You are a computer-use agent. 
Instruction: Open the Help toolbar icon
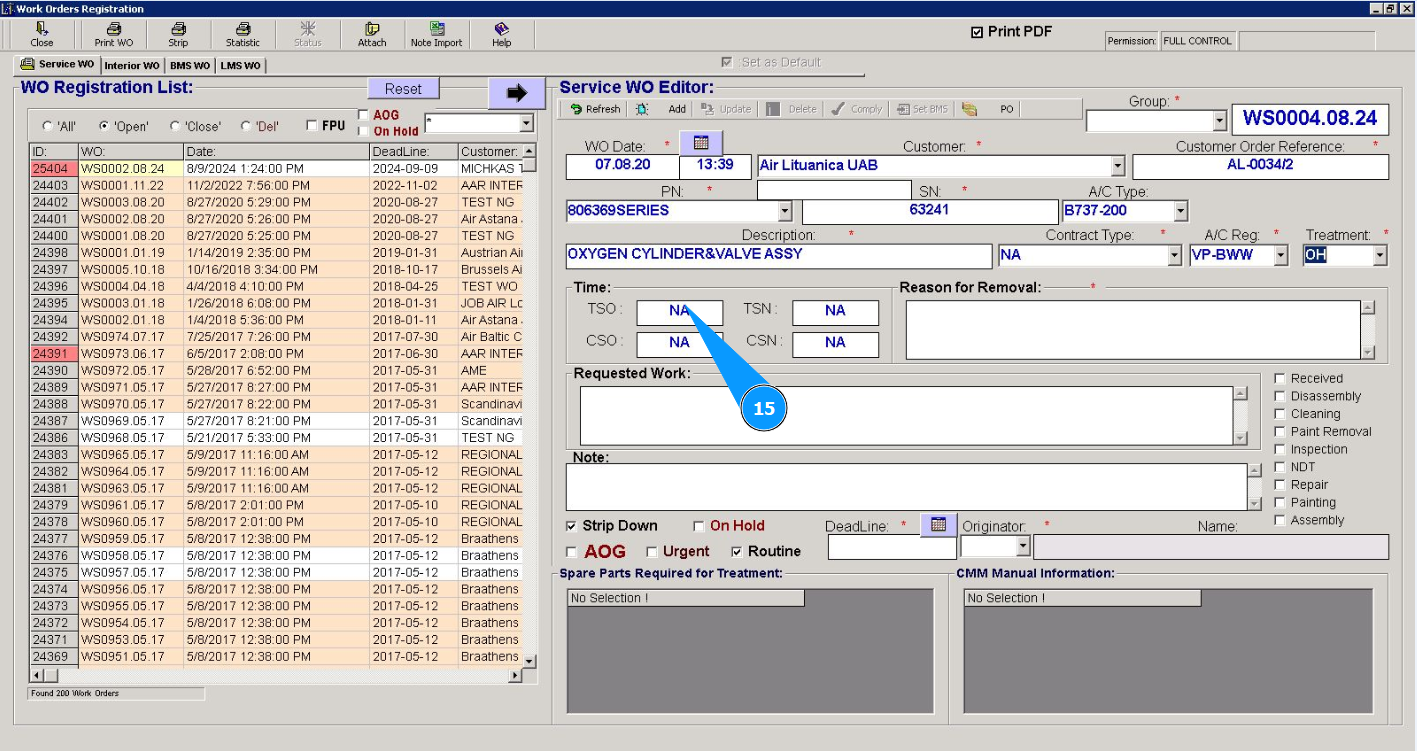pyautogui.click(x=501, y=35)
